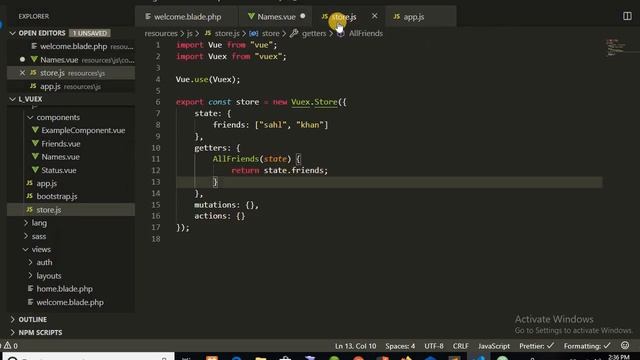640x360 pixels.
Task: Change JavaScript language mode
Action: [494, 346]
